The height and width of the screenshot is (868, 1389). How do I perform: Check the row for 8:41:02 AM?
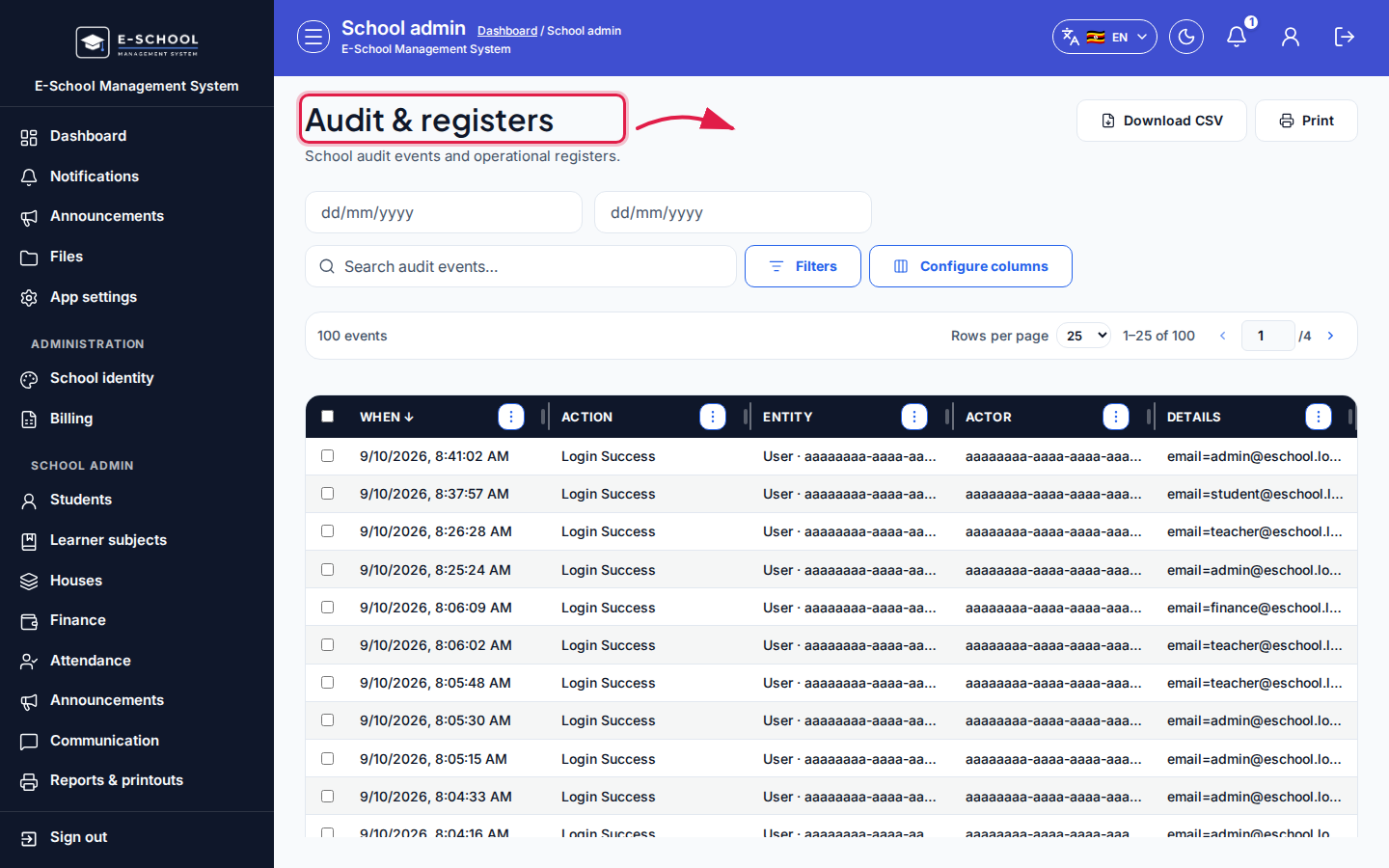pos(328,456)
